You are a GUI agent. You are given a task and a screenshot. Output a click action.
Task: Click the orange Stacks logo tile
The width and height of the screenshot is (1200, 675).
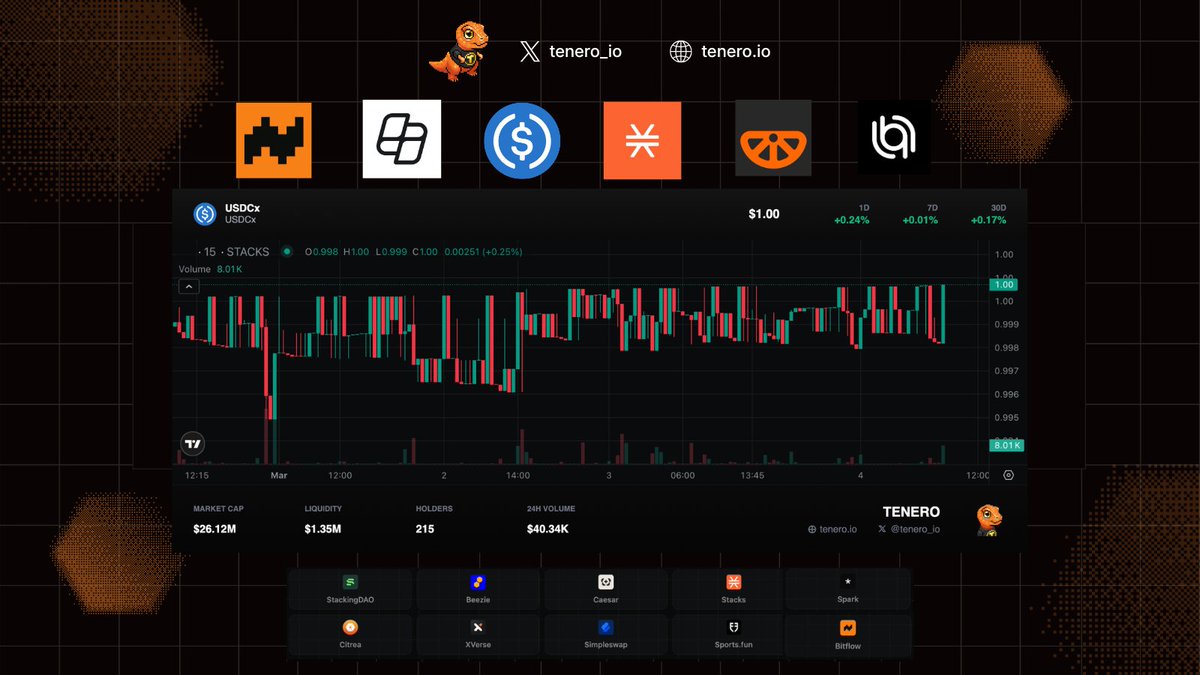click(642, 140)
